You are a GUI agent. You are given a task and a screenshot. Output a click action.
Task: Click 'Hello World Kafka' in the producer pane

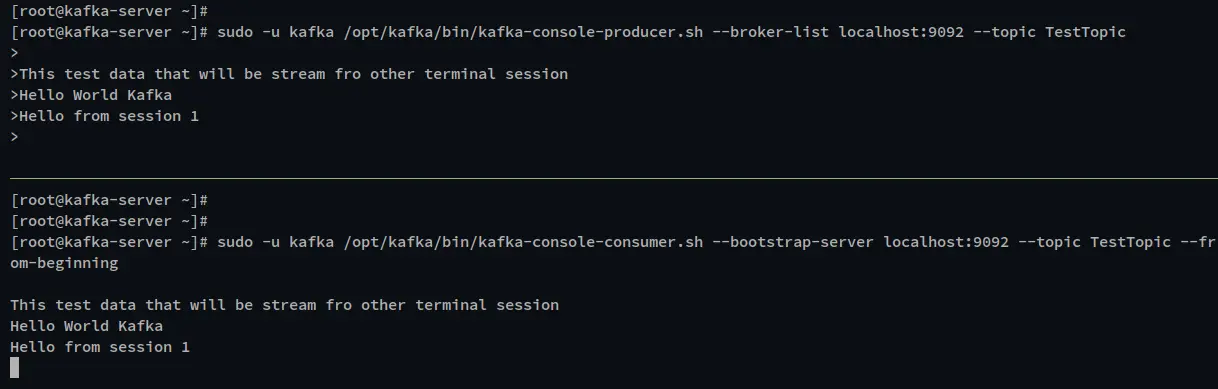pyautogui.click(x=95, y=95)
